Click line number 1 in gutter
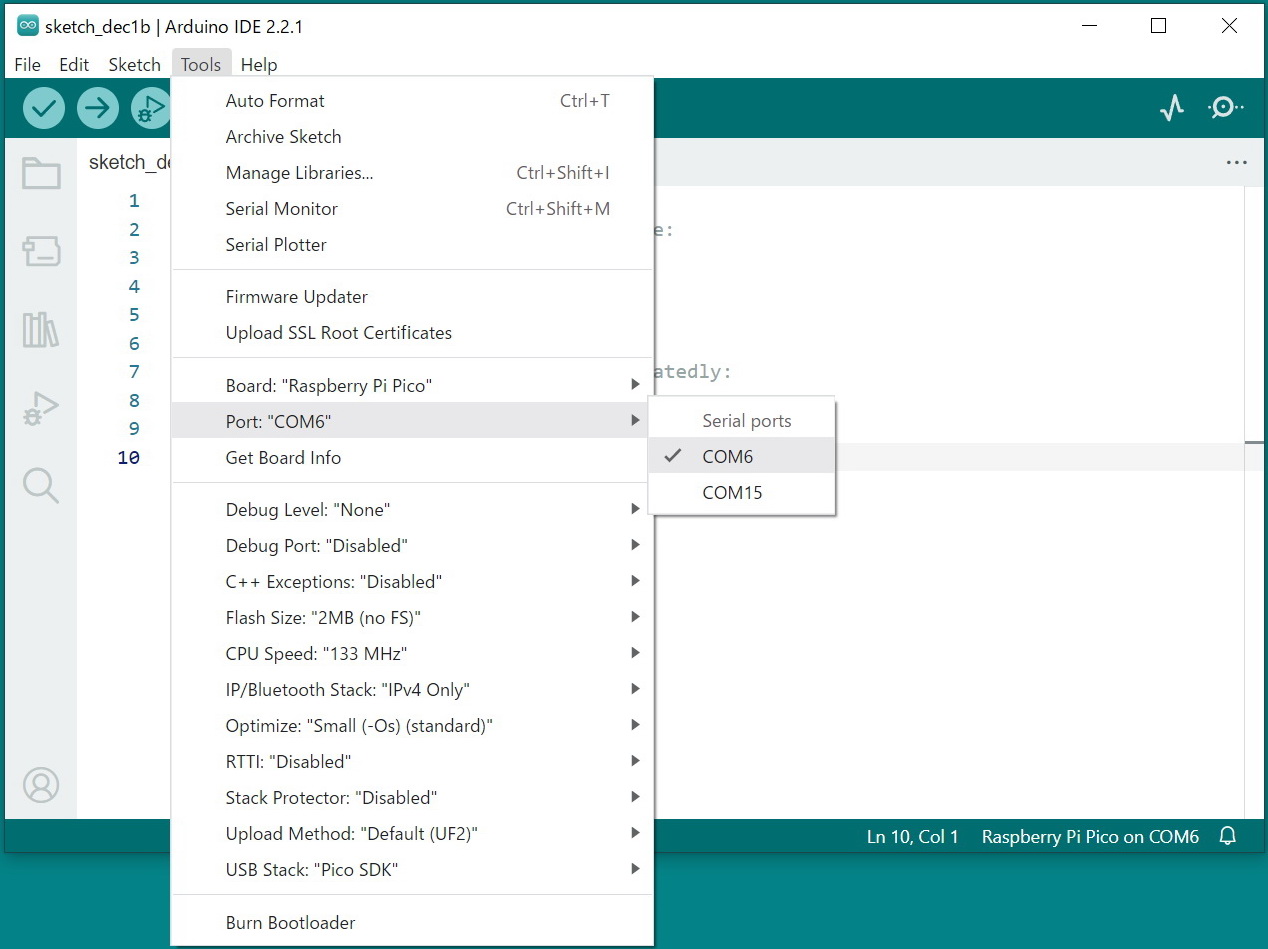Screen dimensions: 1268x949 point(134,200)
